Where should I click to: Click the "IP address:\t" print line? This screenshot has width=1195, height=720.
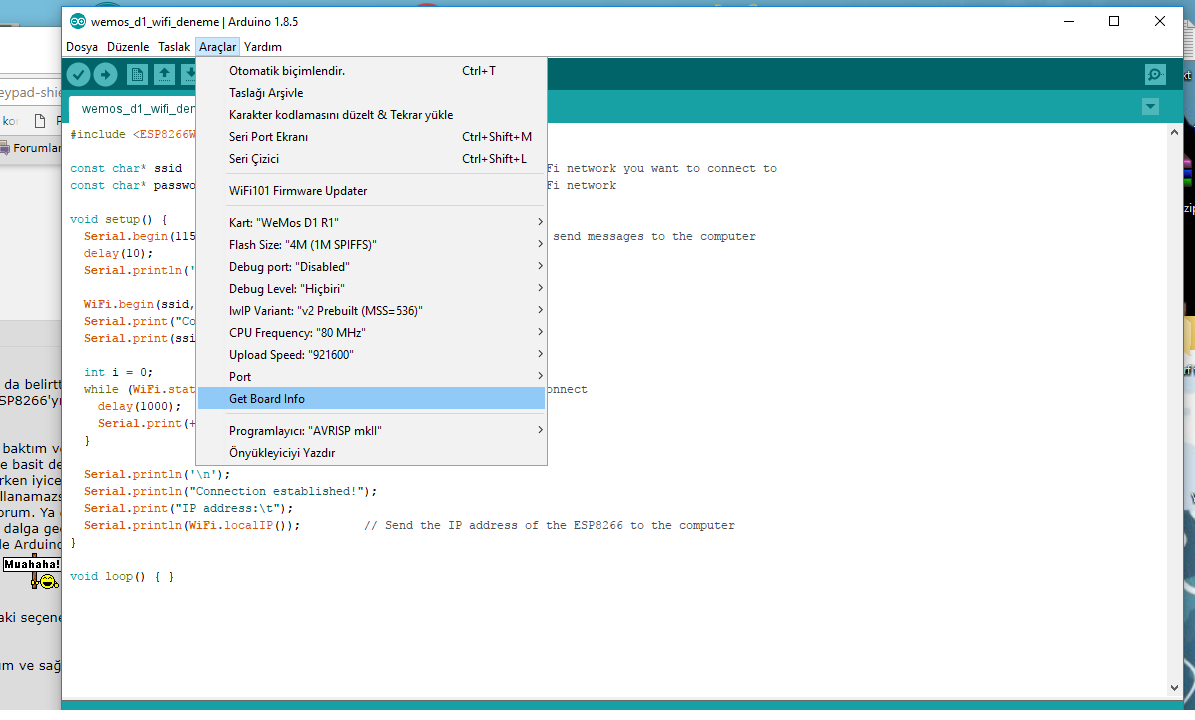188,508
